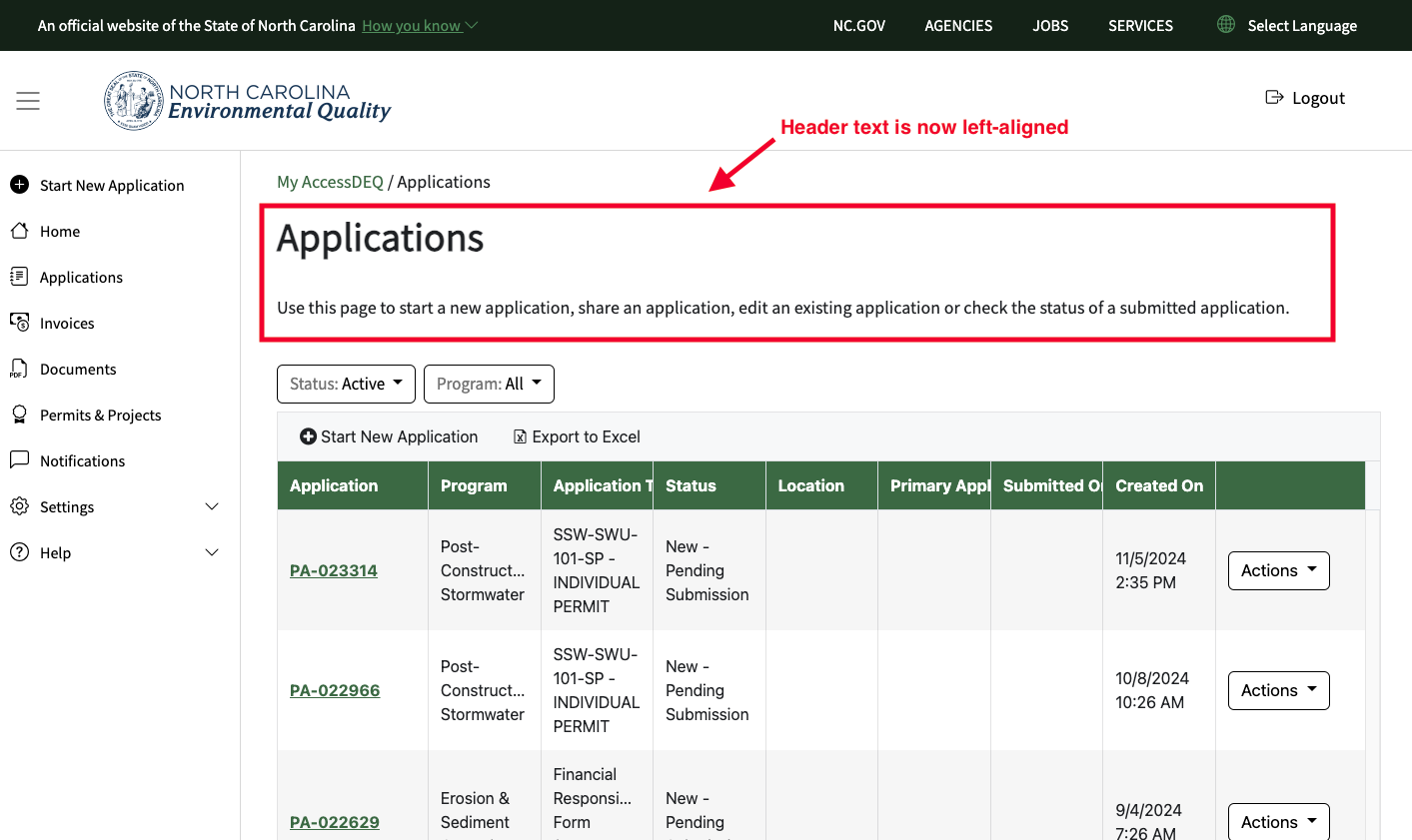Click the Applications list icon in sidebar
Screen dimensions: 1412x840
19,277
